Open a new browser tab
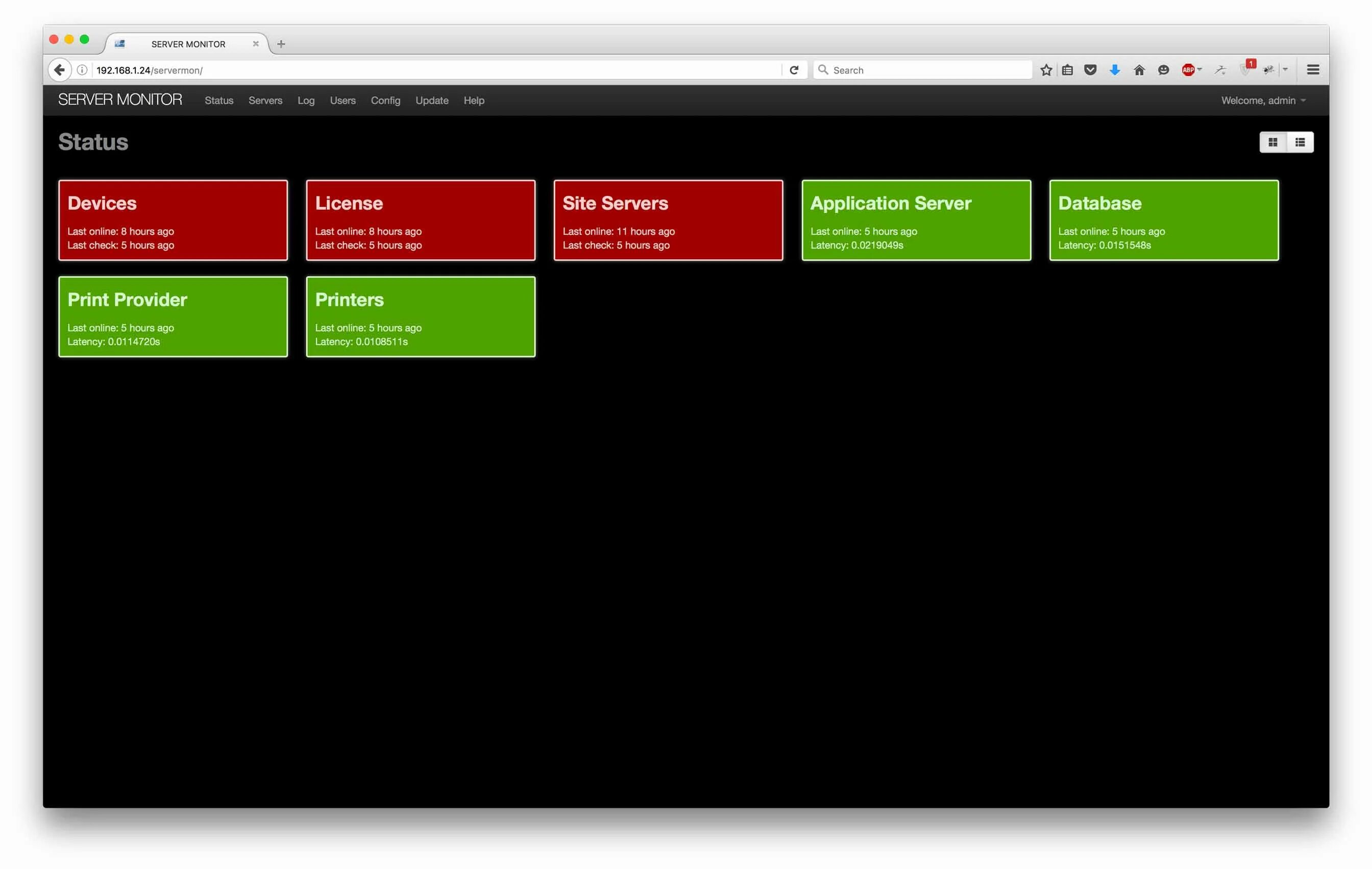The width and height of the screenshot is (1372, 869). tap(281, 44)
